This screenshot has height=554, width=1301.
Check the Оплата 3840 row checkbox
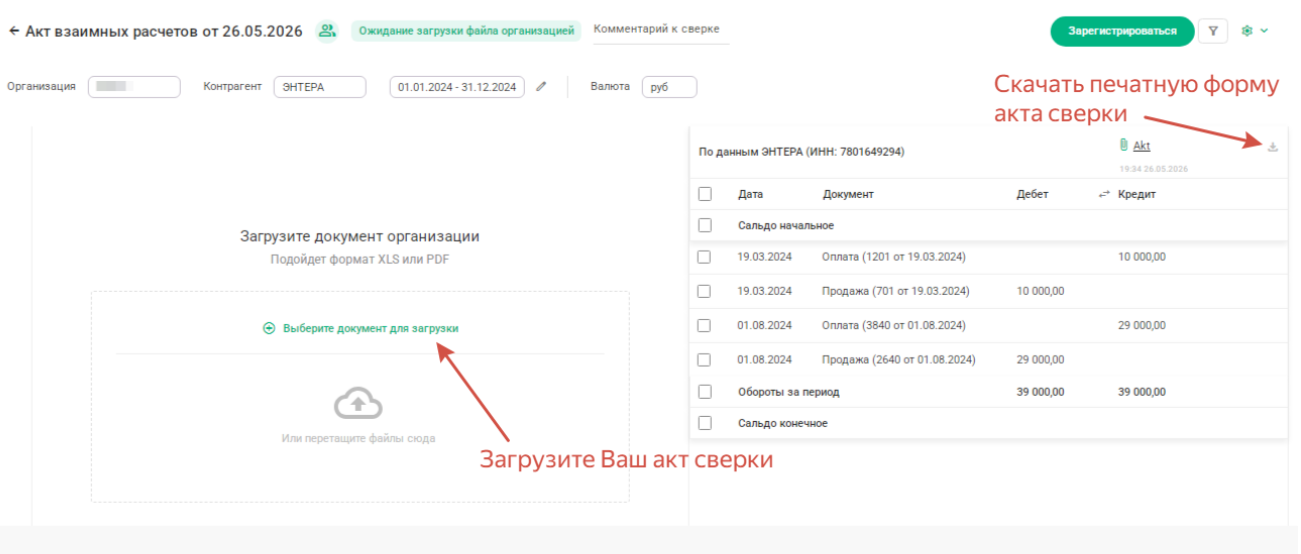pyautogui.click(x=704, y=325)
